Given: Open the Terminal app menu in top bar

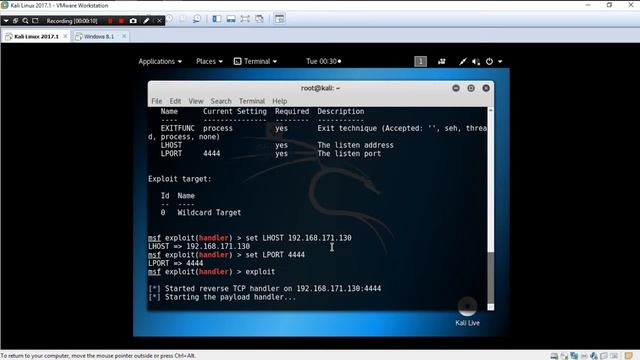Looking at the screenshot, I should click(256, 61).
